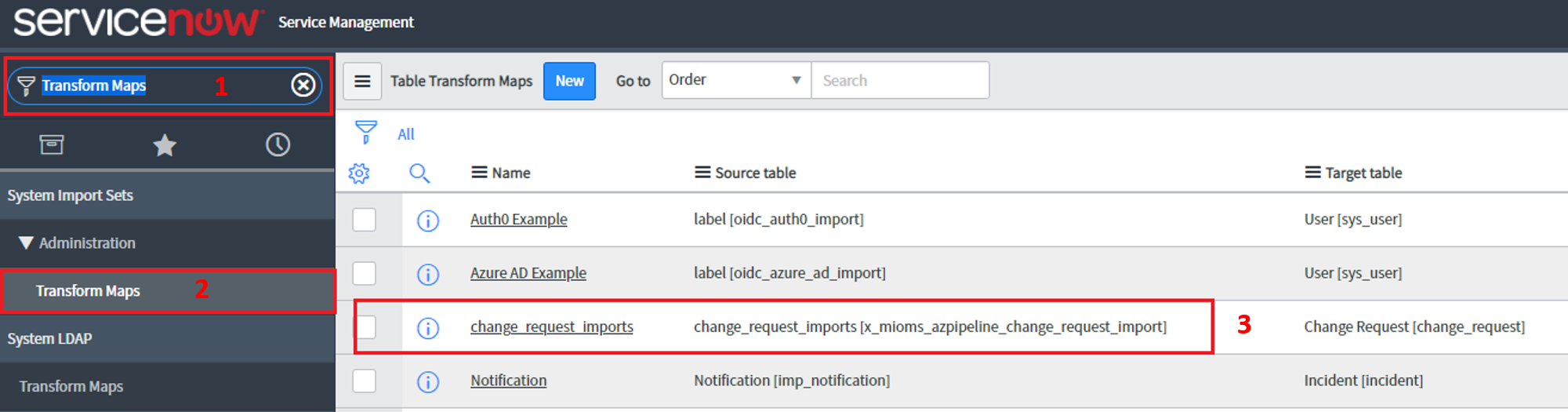The height and width of the screenshot is (412, 1568).
Task: Toggle the column search magnifier icon
Action: click(419, 173)
